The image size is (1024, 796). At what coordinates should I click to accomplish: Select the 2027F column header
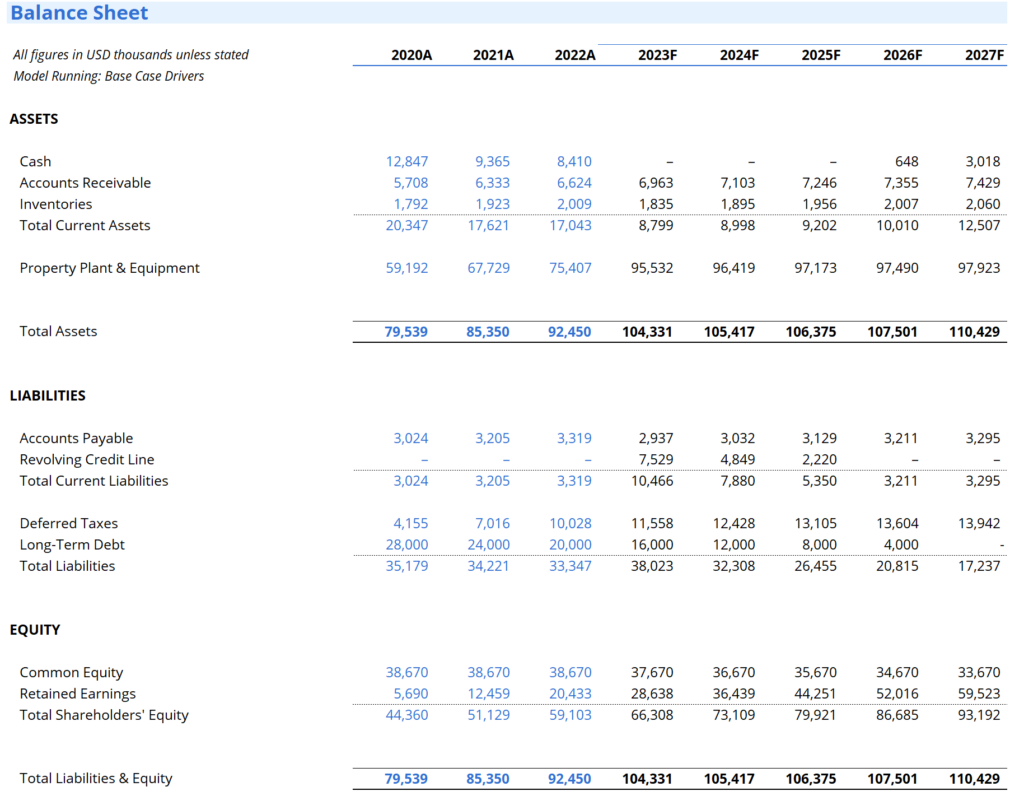(983, 55)
